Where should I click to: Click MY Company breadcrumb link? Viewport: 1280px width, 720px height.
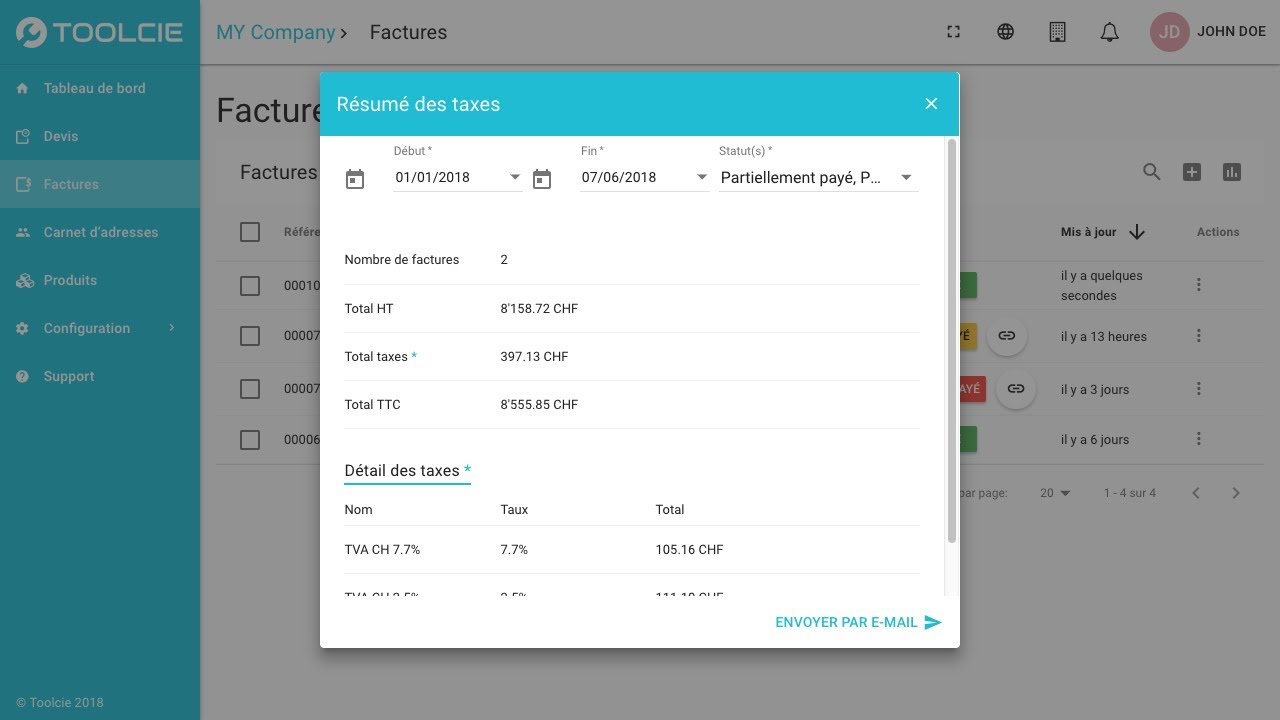[x=275, y=32]
